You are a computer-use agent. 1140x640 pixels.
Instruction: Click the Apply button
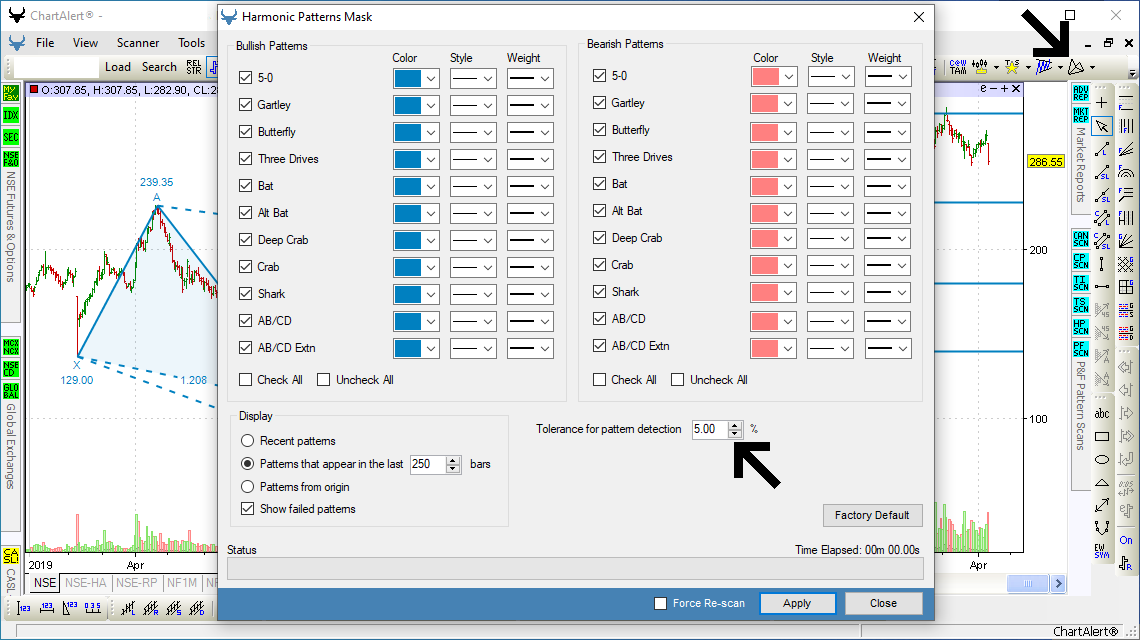coord(797,604)
